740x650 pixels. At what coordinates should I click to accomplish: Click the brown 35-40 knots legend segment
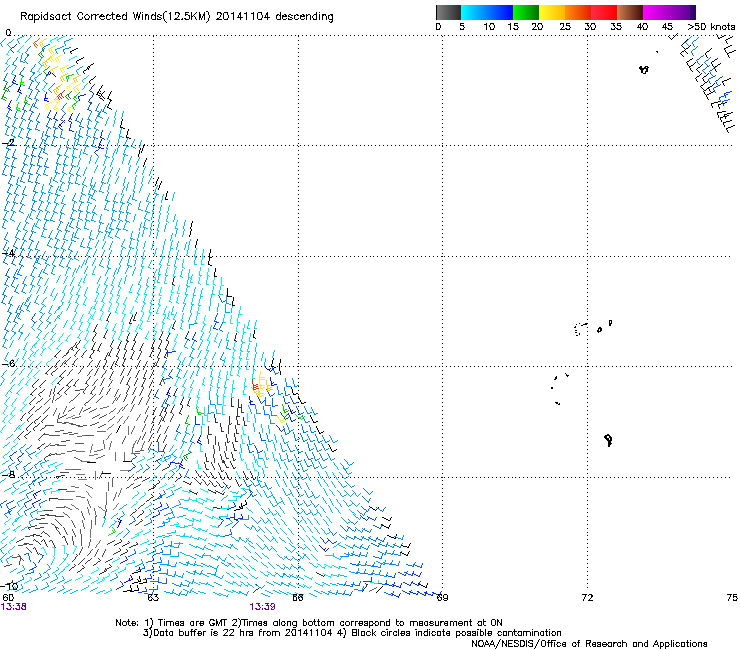[630, 12]
